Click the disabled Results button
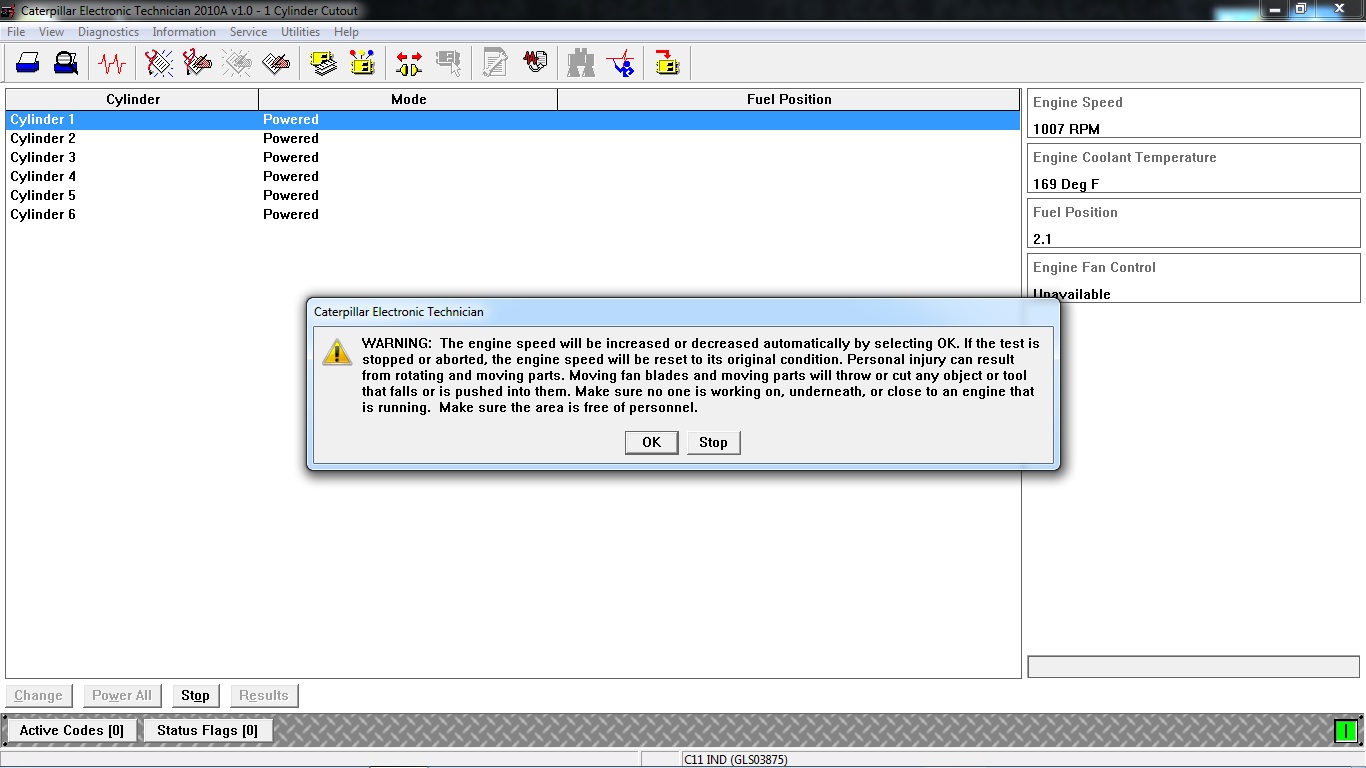 pos(264,695)
